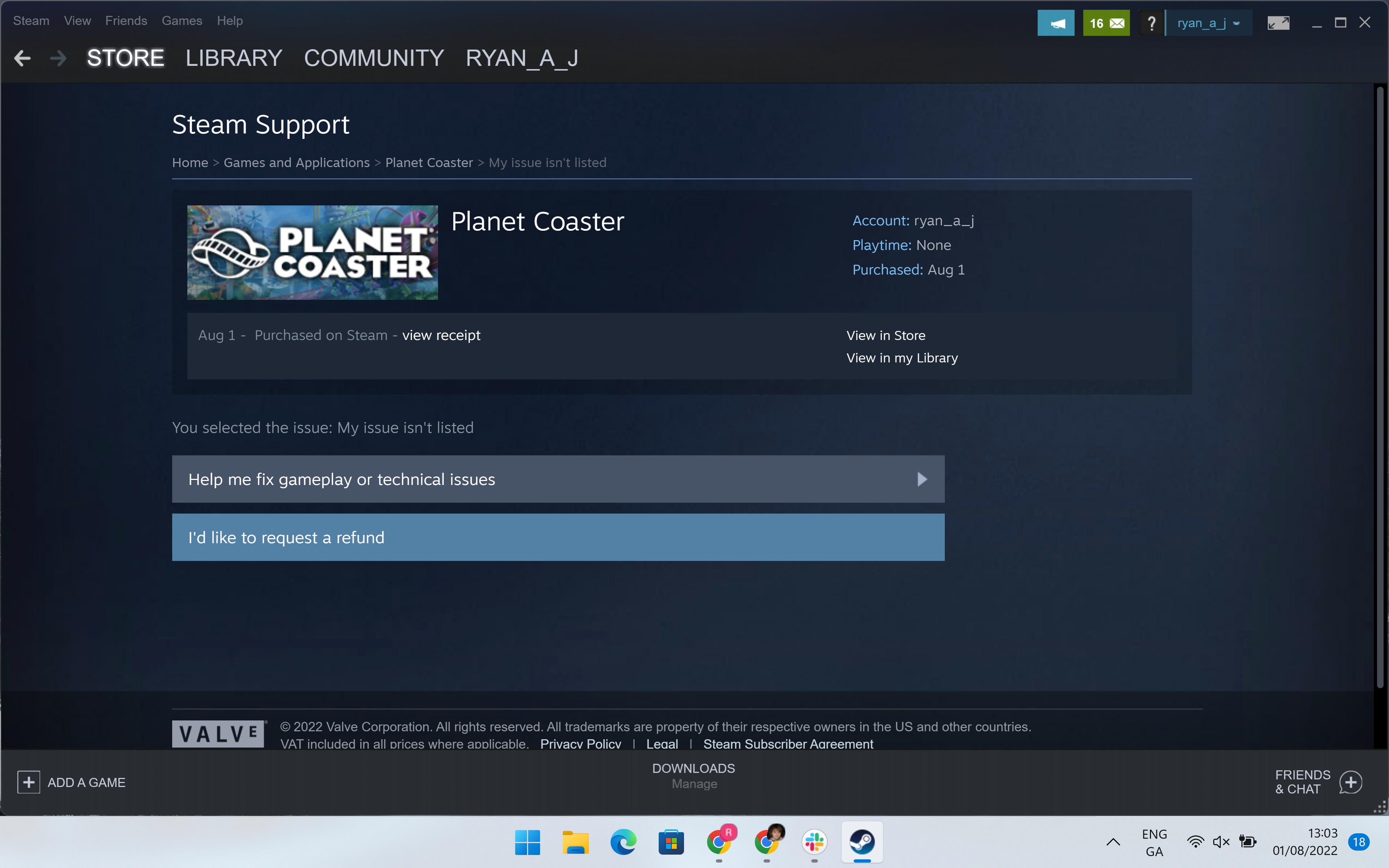The image size is (1389, 868).
Task: Open the Steam menu
Action: tap(31, 21)
